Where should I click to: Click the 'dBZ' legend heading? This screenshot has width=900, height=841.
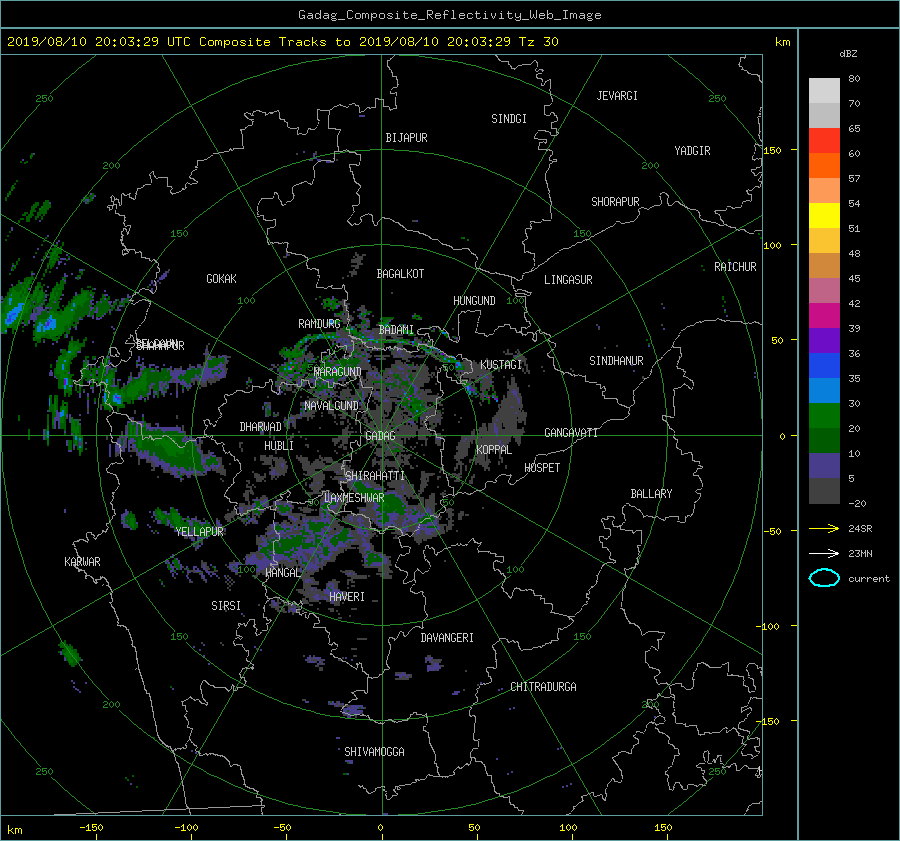(x=848, y=54)
